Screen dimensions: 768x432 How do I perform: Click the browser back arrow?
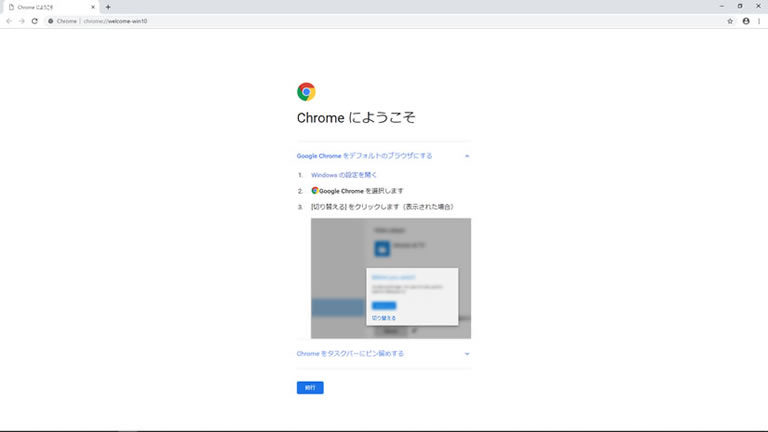pyautogui.click(x=9, y=21)
